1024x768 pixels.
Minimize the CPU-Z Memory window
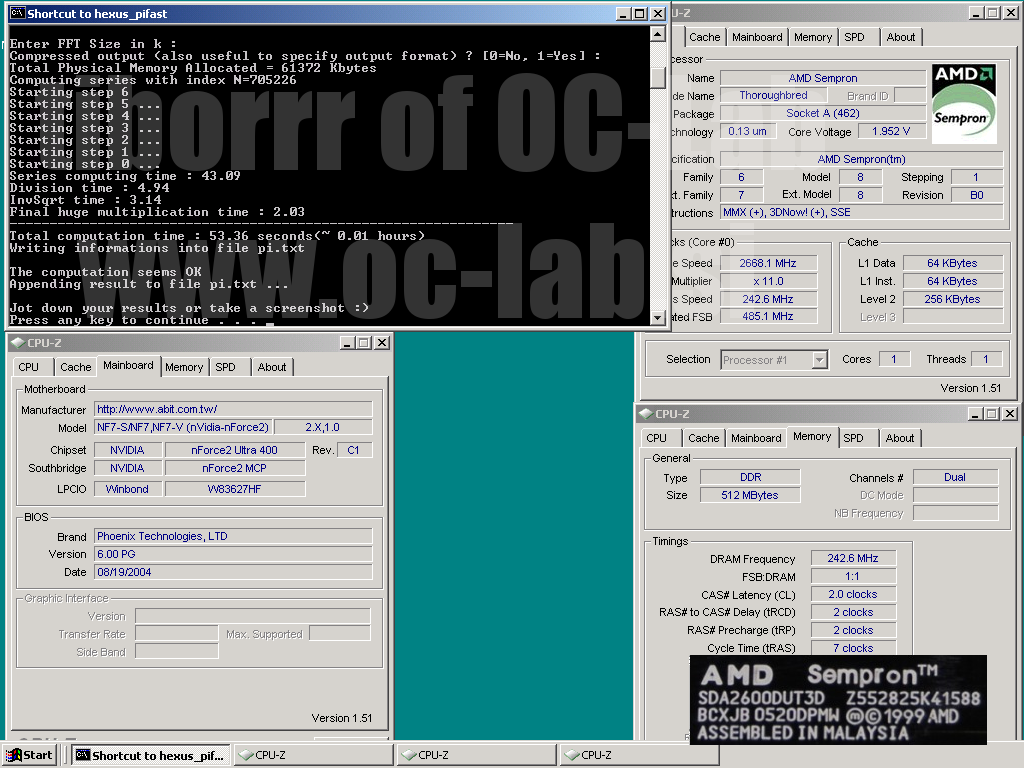click(976, 413)
